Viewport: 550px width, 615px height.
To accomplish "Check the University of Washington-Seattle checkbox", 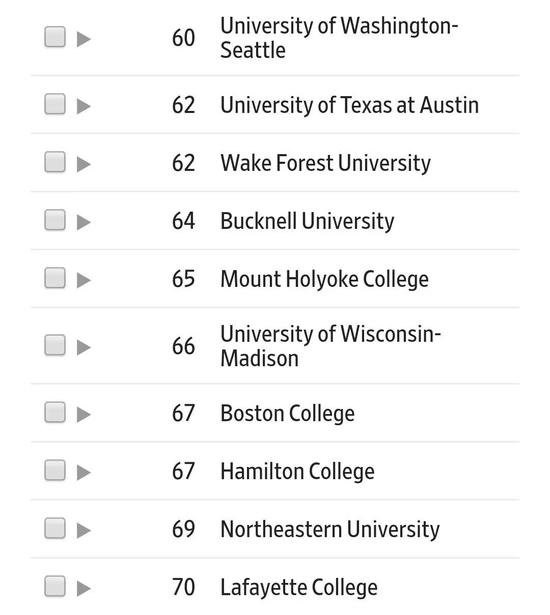I will pos(55,37).
